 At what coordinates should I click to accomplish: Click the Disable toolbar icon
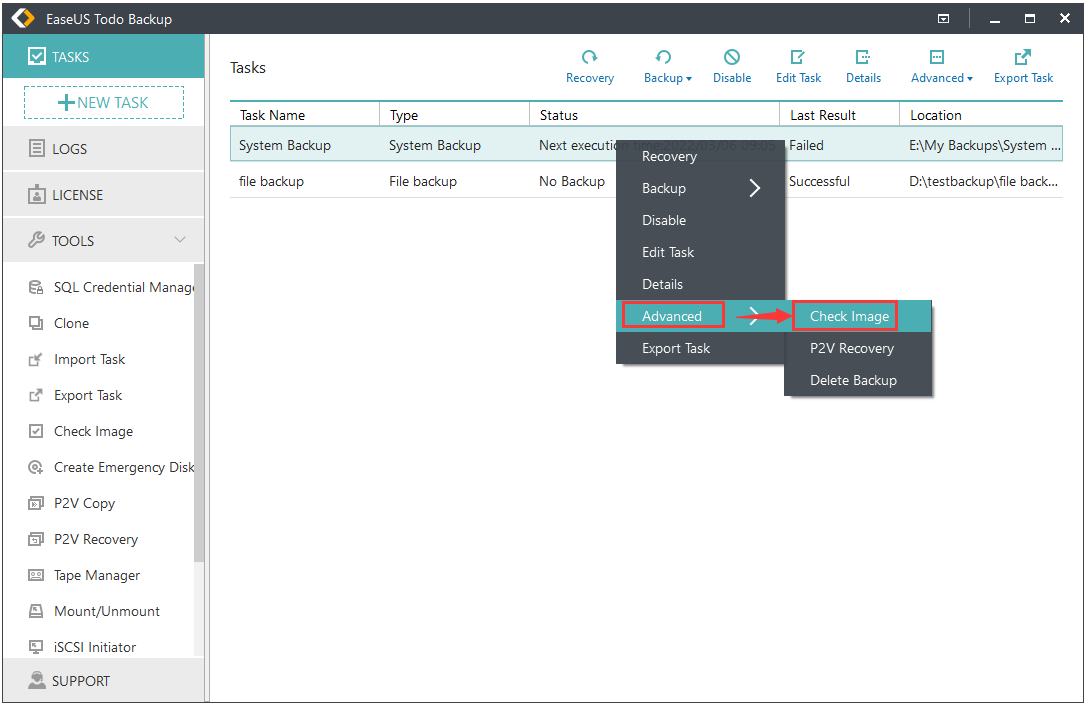(732, 57)
